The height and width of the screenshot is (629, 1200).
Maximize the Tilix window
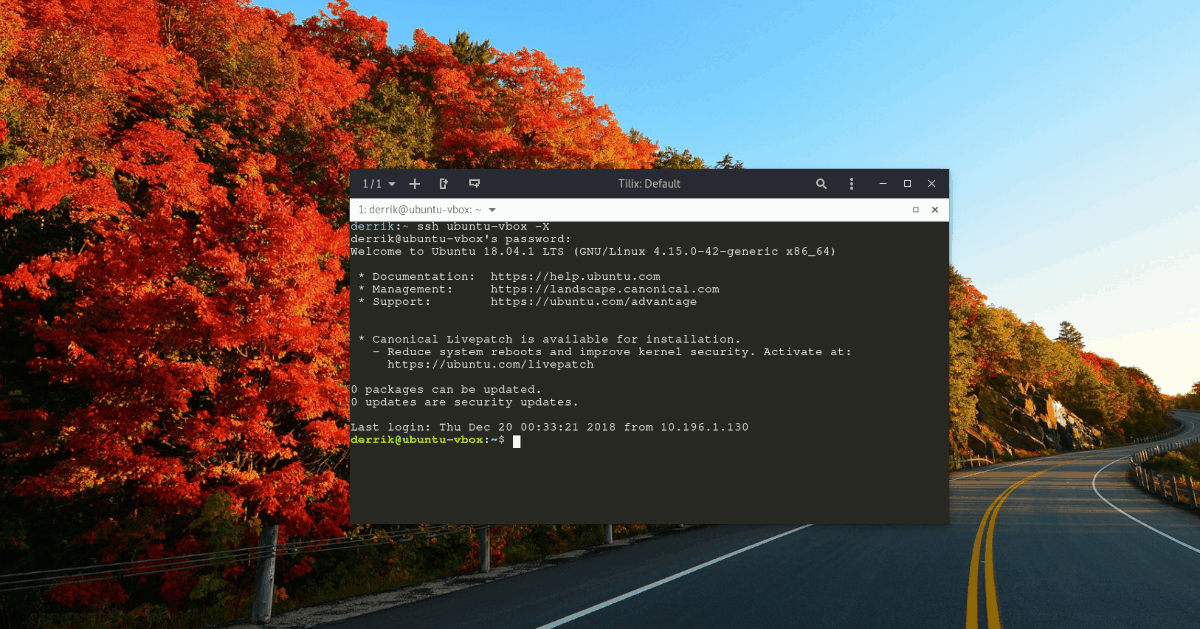(907, 184)
